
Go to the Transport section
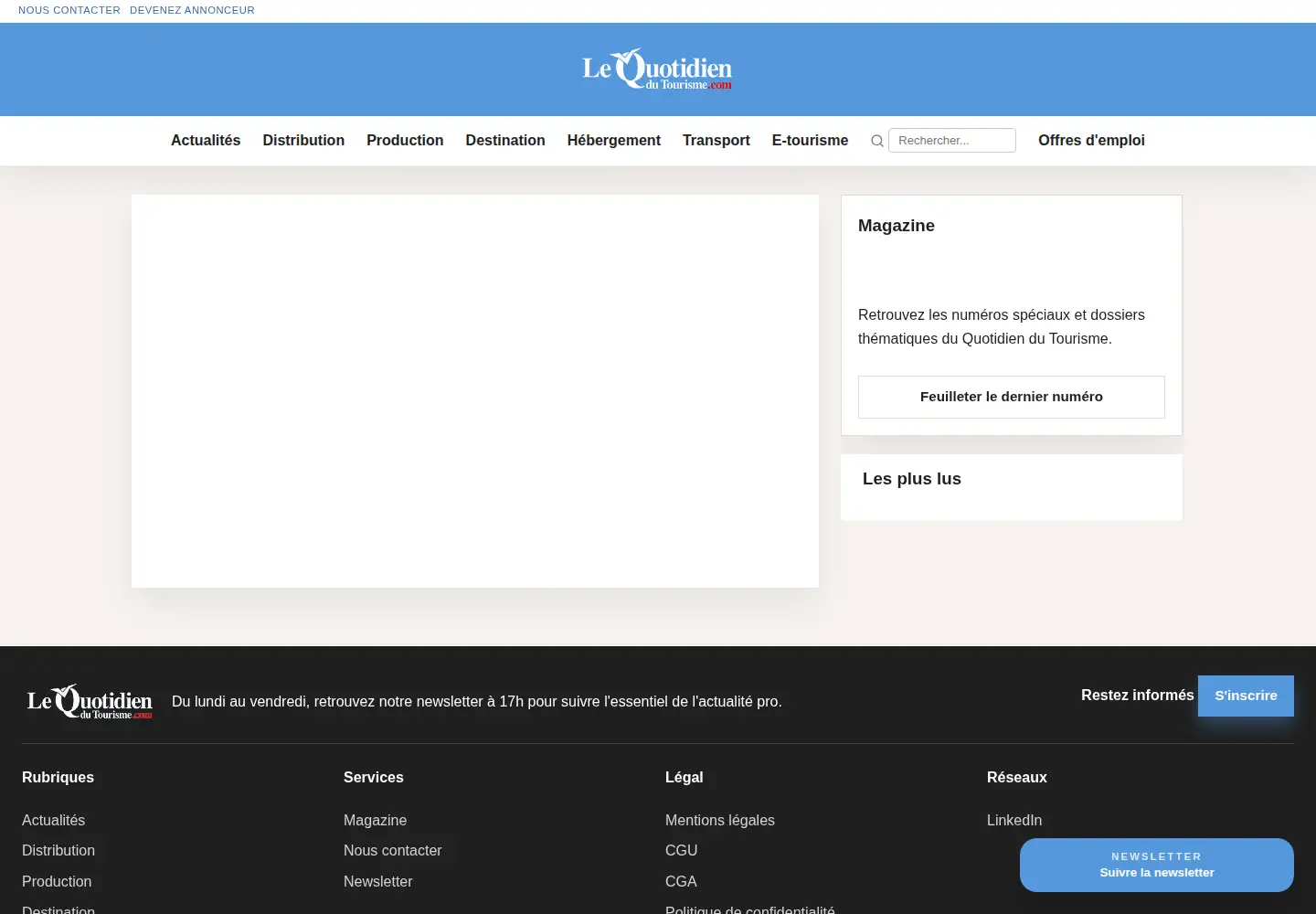(x=716, y=140)
